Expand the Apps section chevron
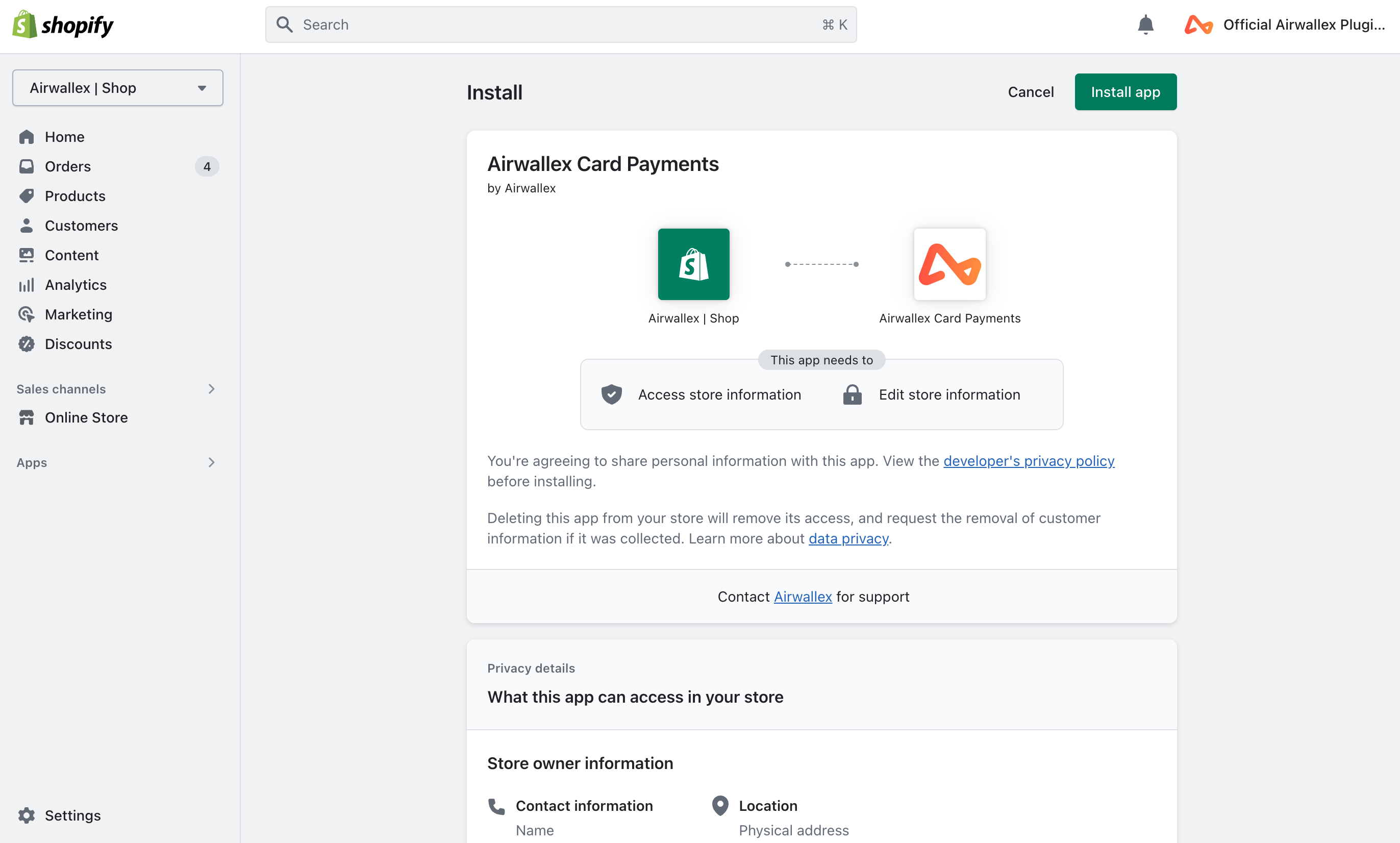 pos(211,462)
